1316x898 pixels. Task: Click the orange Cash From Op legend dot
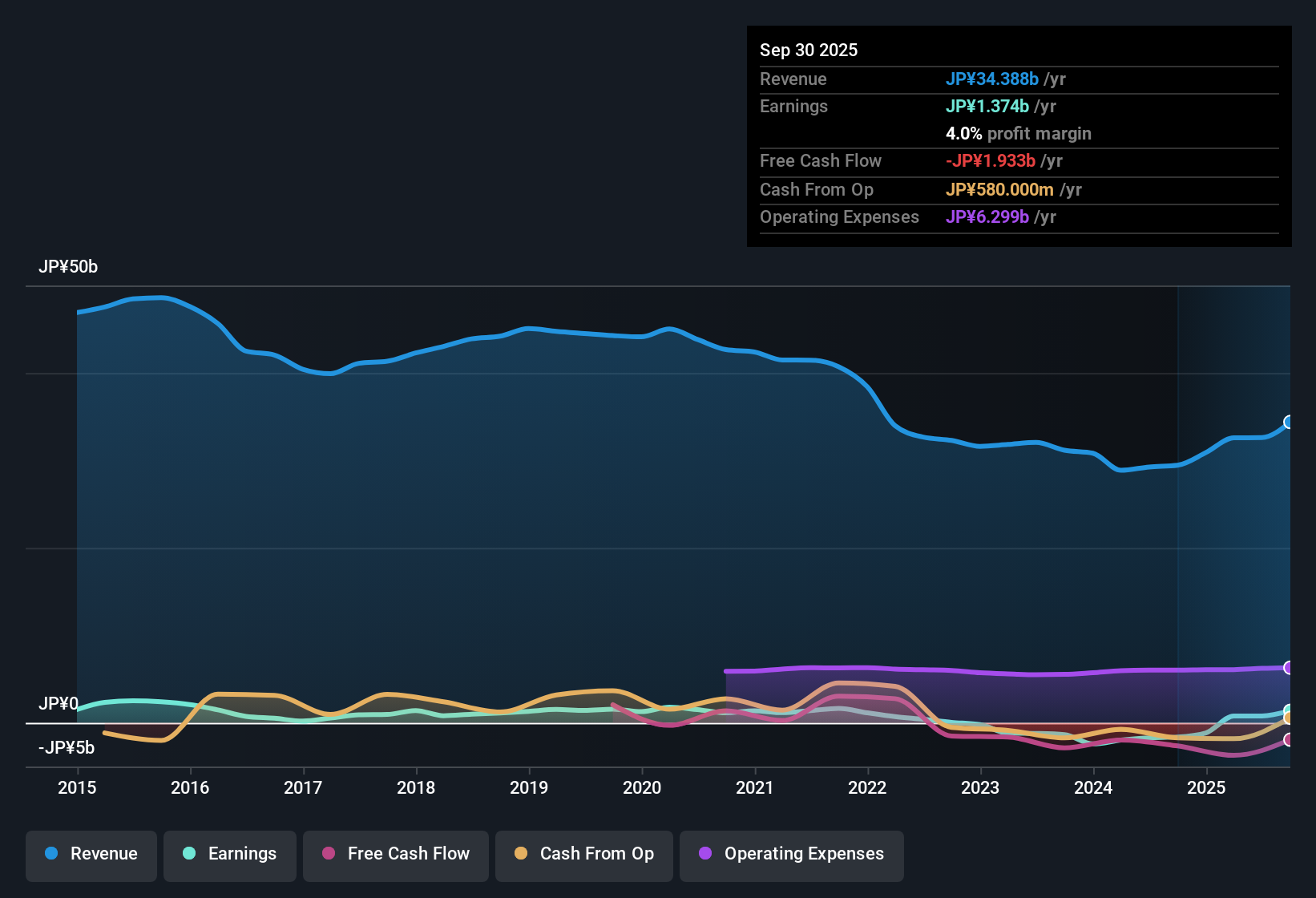(x=521, y=853)
